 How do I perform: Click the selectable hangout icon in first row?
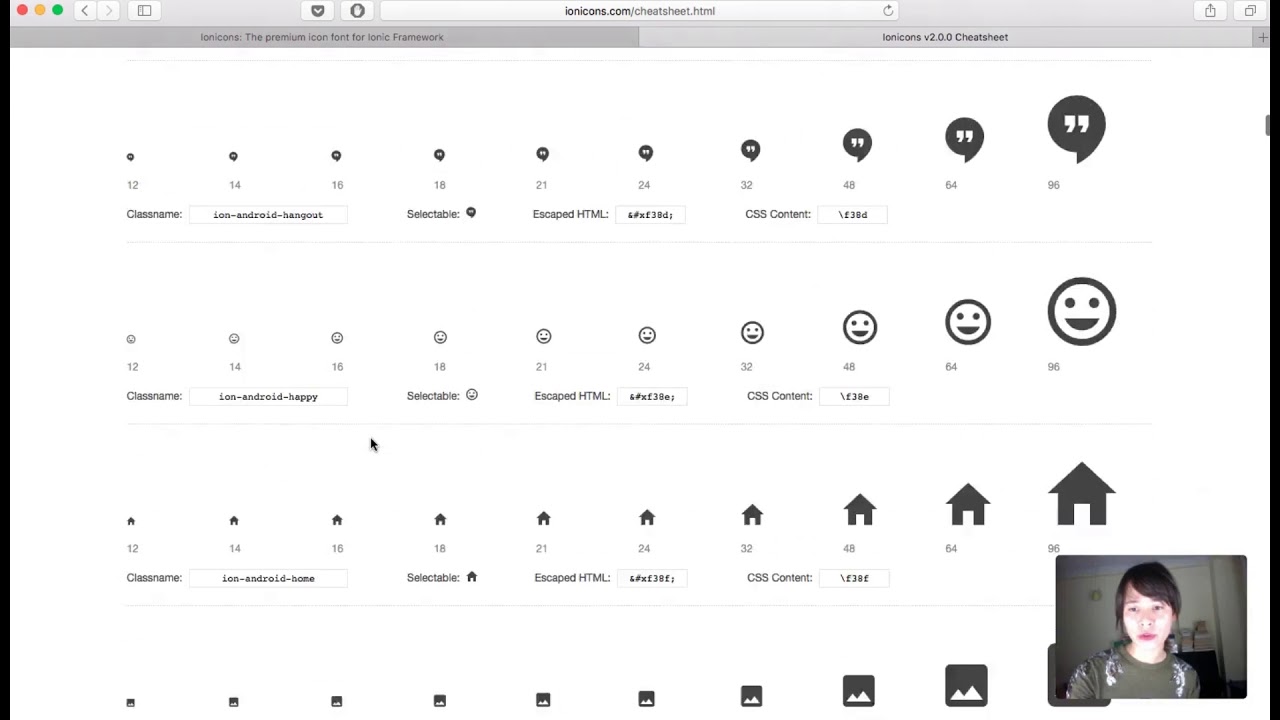point(471,213)
